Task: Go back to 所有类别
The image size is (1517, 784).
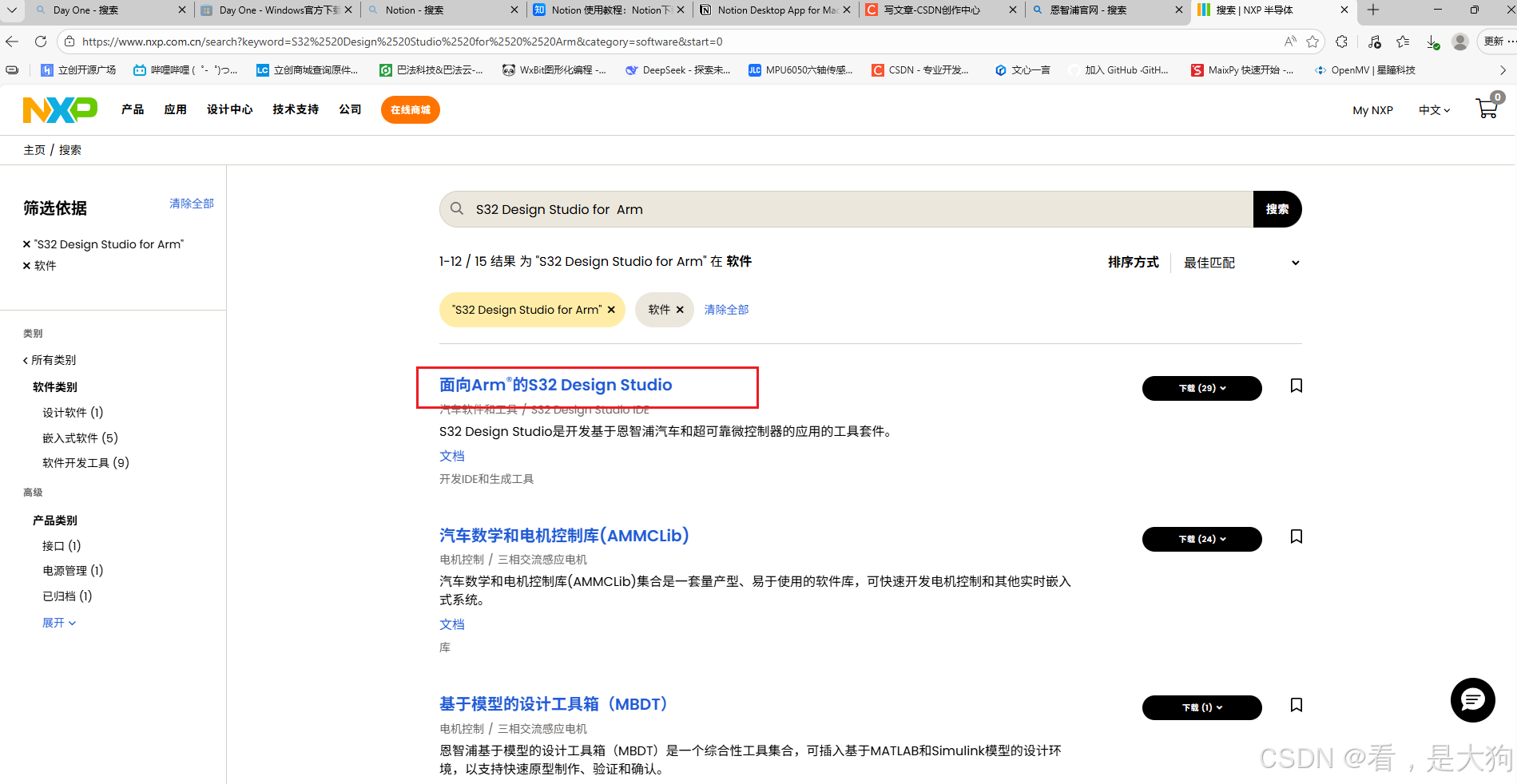Action: pyautogui.click(x=50, y=360)
